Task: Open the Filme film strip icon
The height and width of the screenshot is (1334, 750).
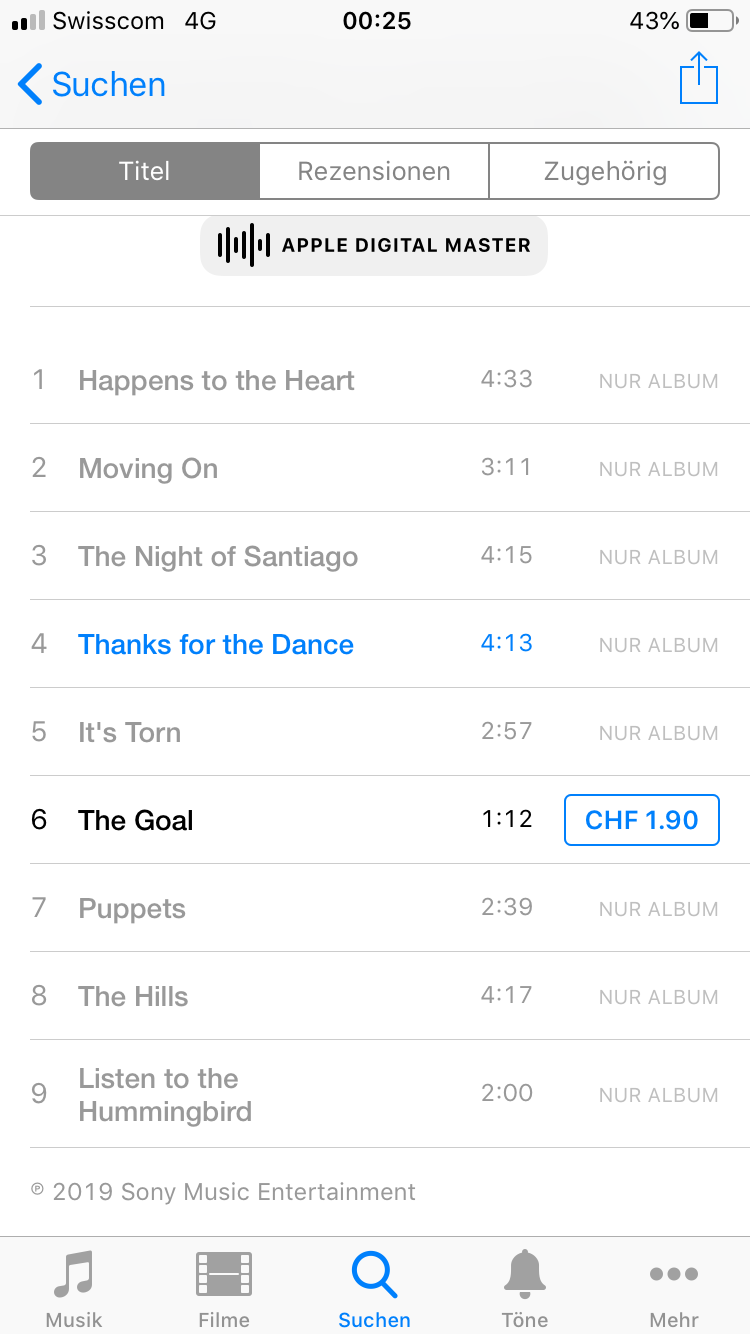Action: 224,1275
